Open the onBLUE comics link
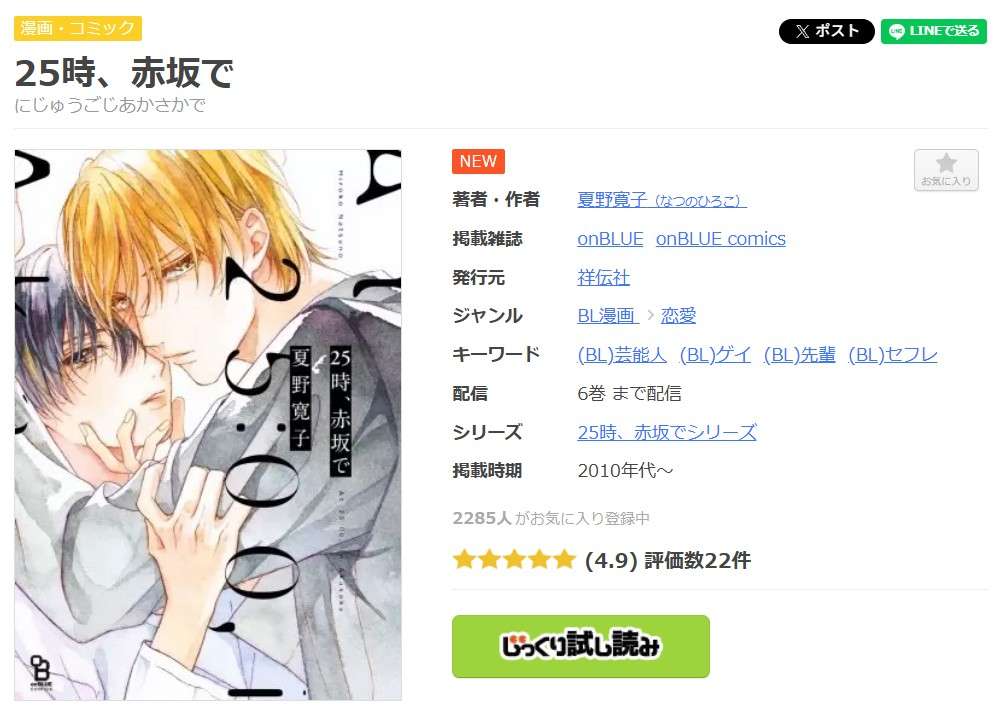This screenshot has width=1002, height=717. pos(721,238)
